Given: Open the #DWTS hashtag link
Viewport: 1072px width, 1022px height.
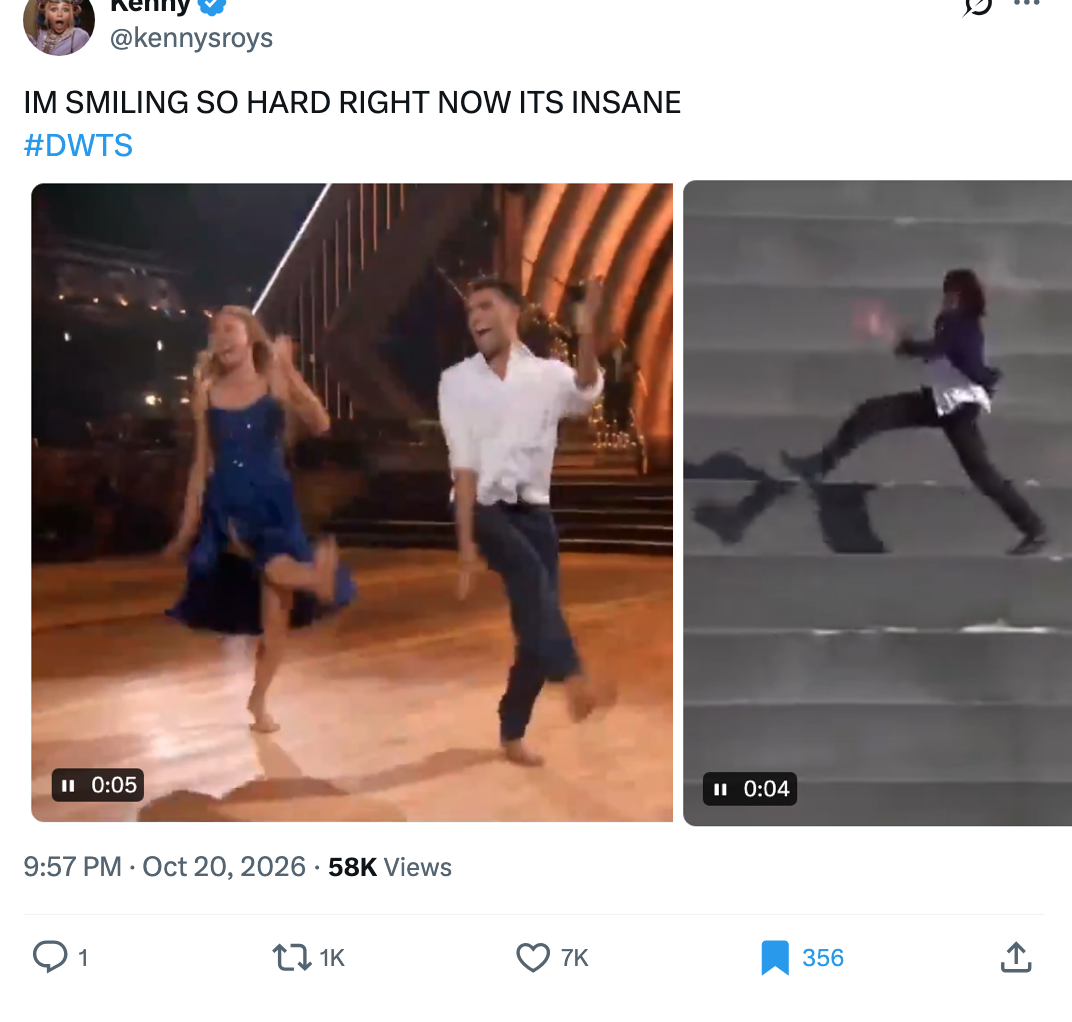Looking at the screenshot, I should click(78, 146).
